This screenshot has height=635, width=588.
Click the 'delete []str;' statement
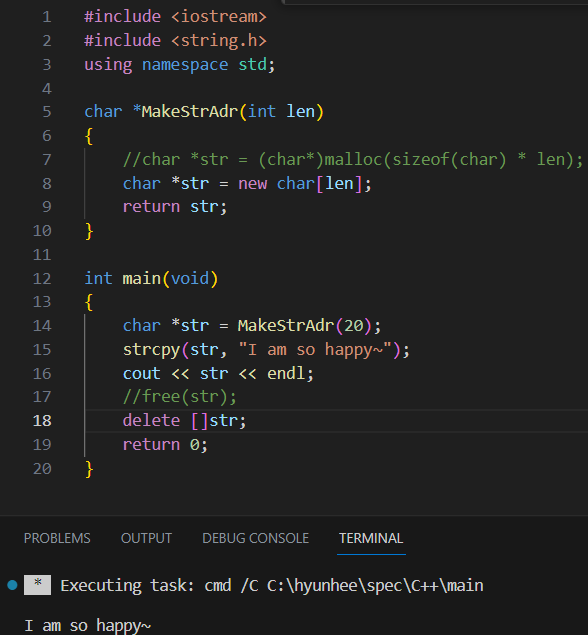click(x=185, y=421)
